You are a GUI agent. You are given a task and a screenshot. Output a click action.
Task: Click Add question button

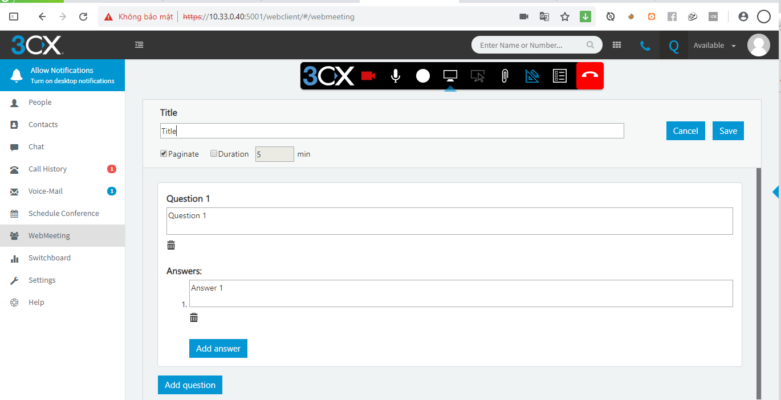(x=189, y=385)
